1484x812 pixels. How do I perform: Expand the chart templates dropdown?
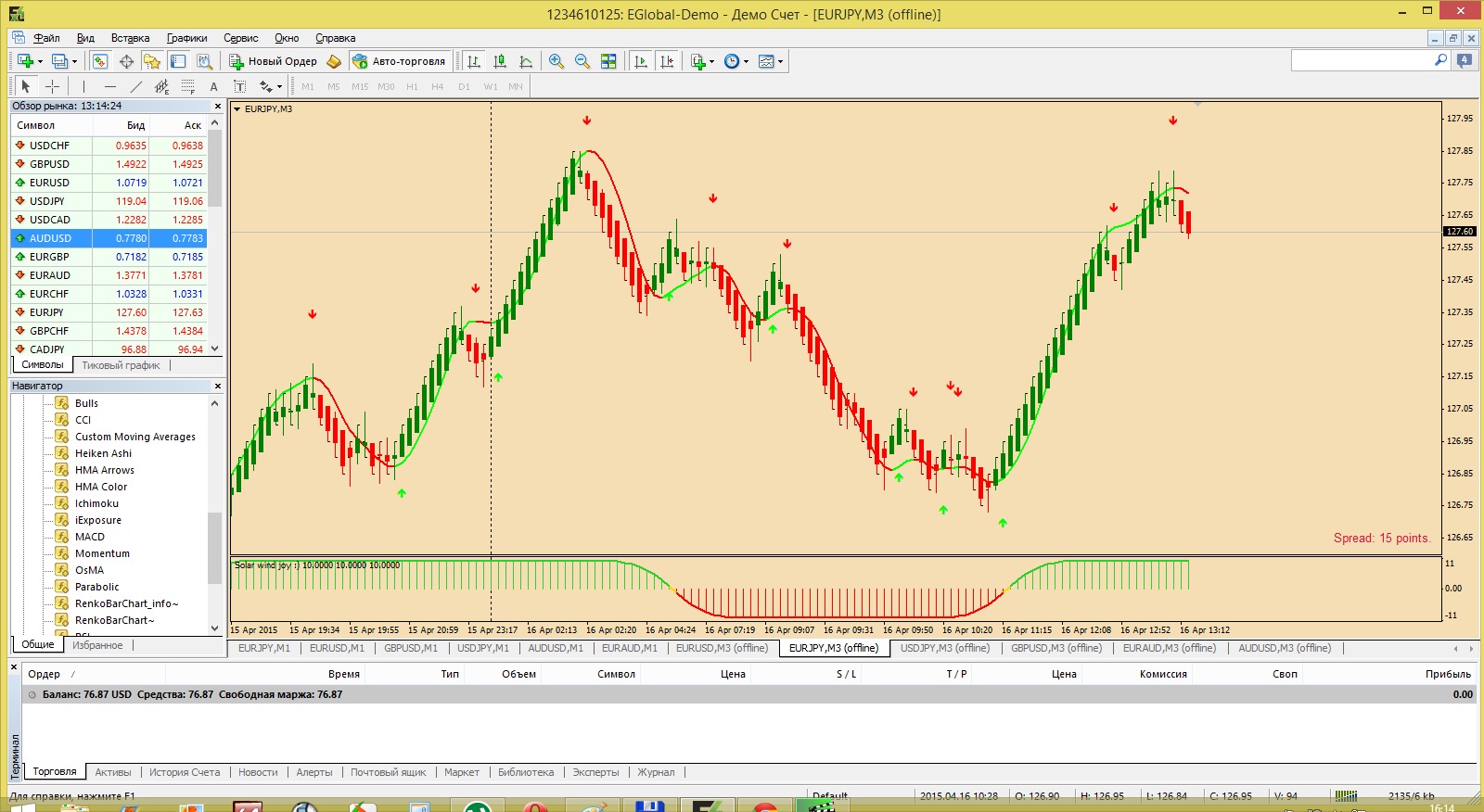click(x=772, y=61)
